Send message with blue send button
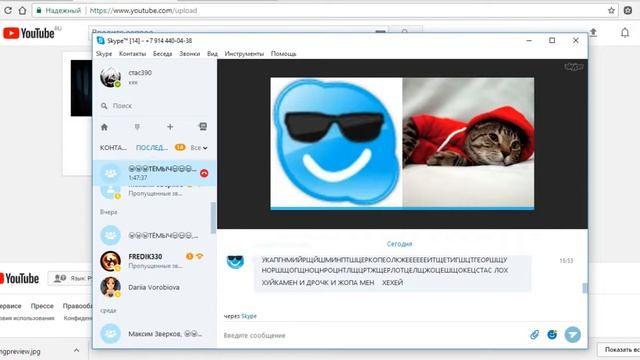640x360 pixels. tap(573, 335)
